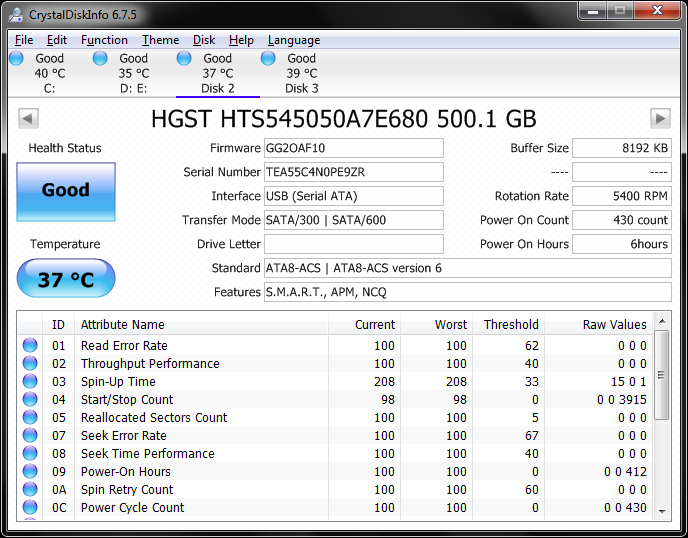Click raw value 0 0 412
This screenshot has width=688, height=538.
click(x=625, y=471)
